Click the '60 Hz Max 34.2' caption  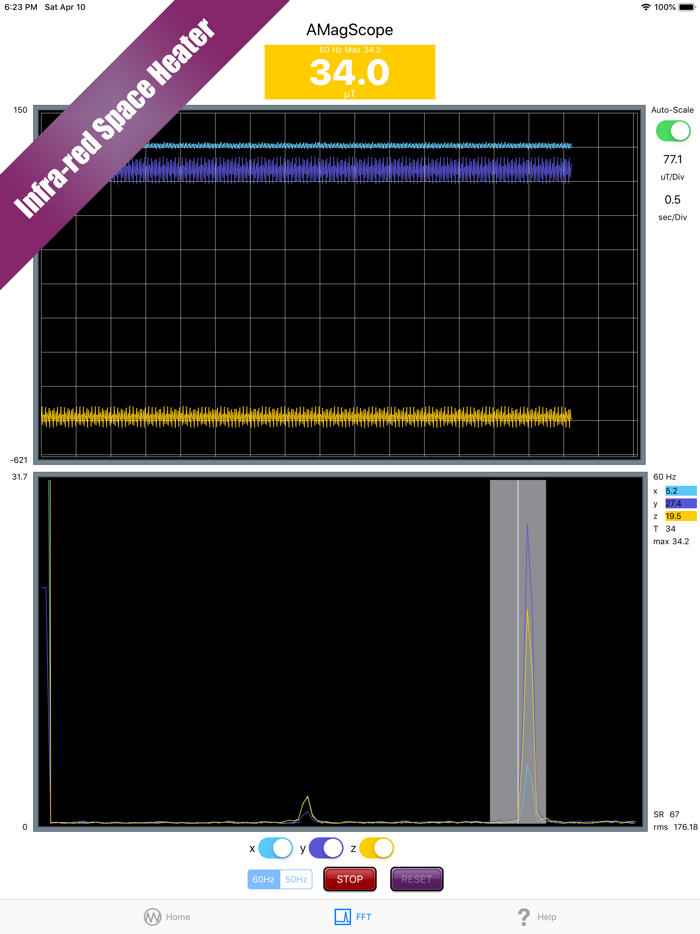350,50
